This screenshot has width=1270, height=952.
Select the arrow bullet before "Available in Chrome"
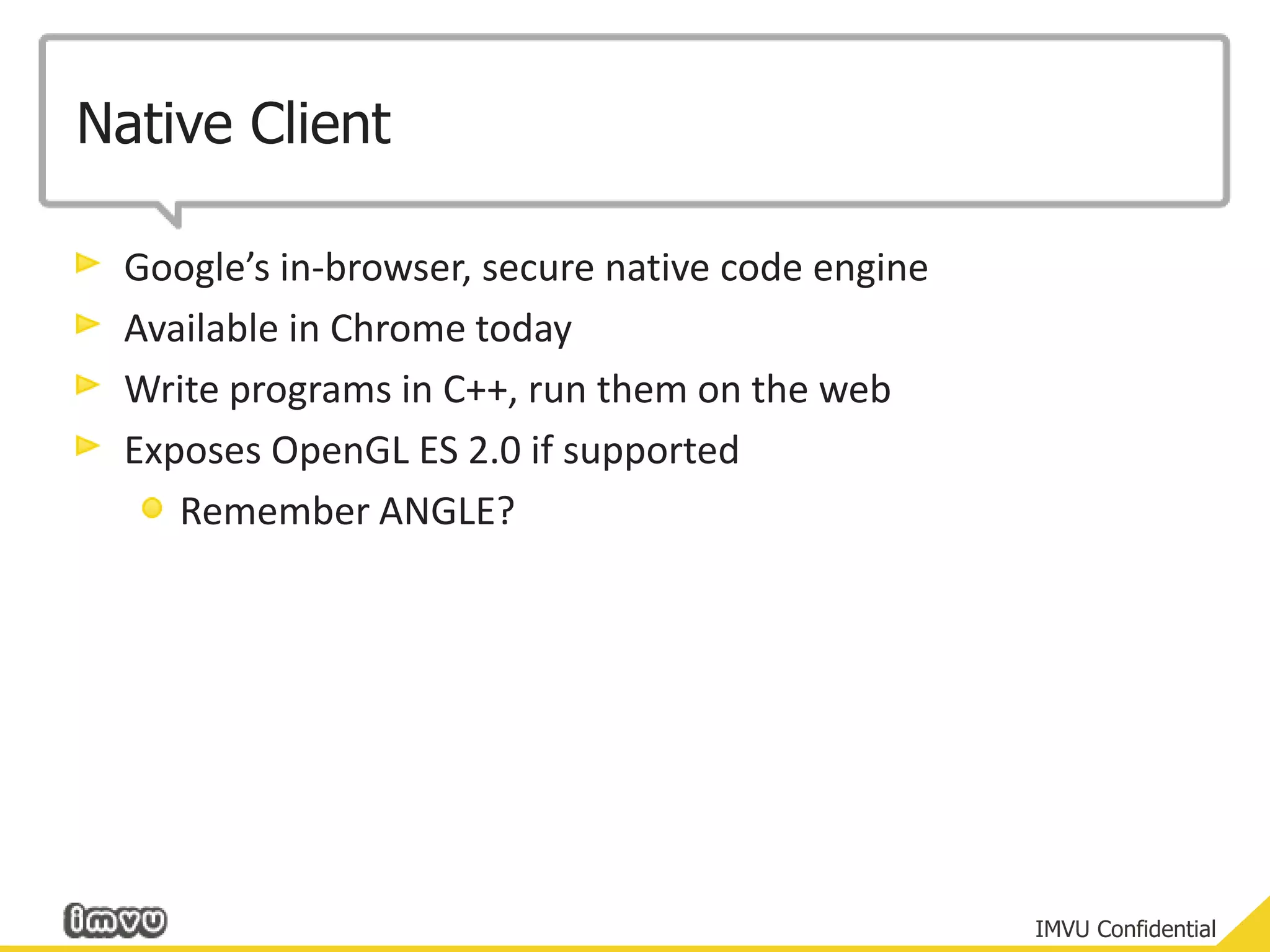click(x=87, y=324)
